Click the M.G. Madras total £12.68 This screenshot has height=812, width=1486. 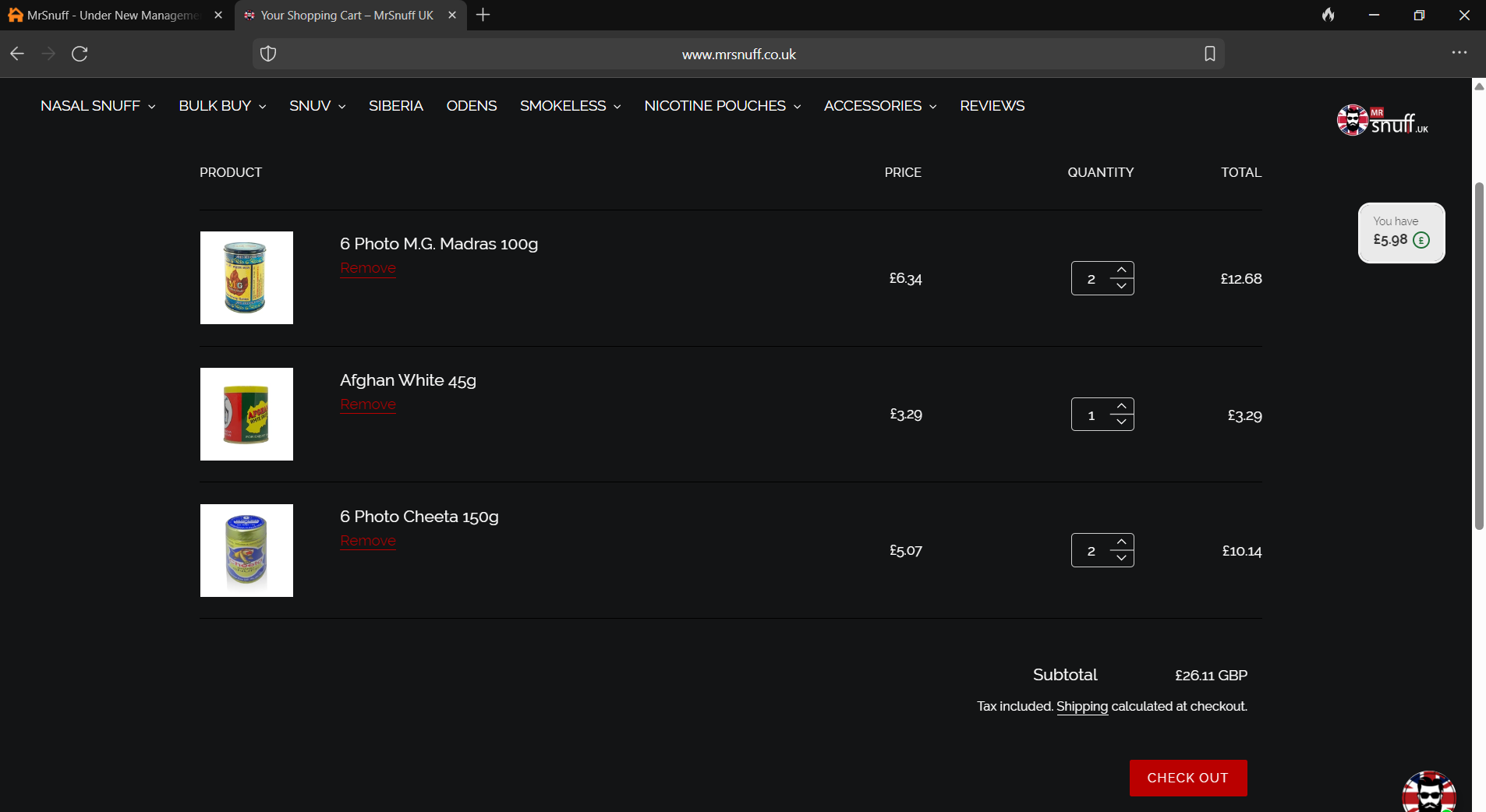(x=1241, y=279)
